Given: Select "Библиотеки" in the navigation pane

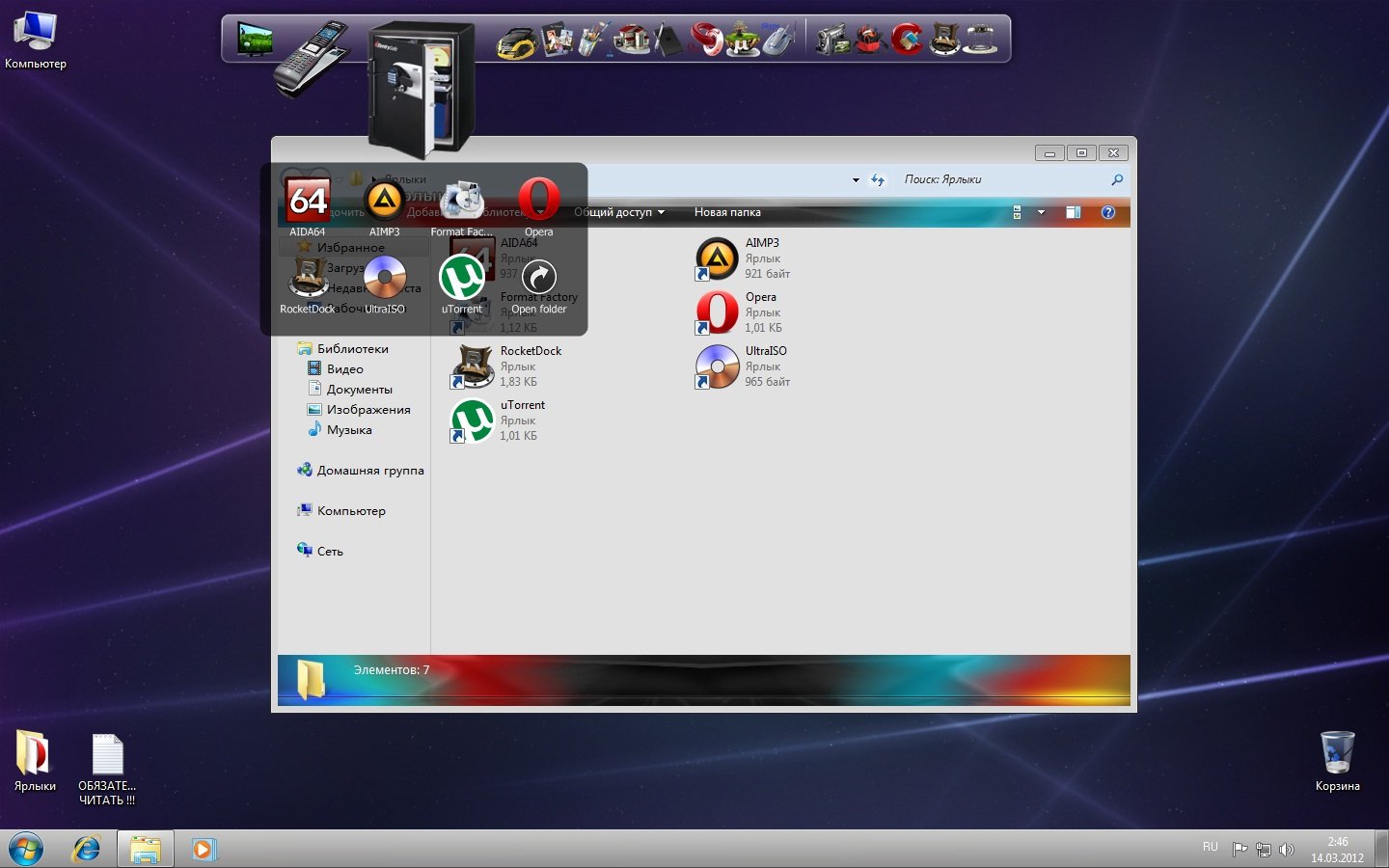Looking at the screenshot, I should pos(343,349).
